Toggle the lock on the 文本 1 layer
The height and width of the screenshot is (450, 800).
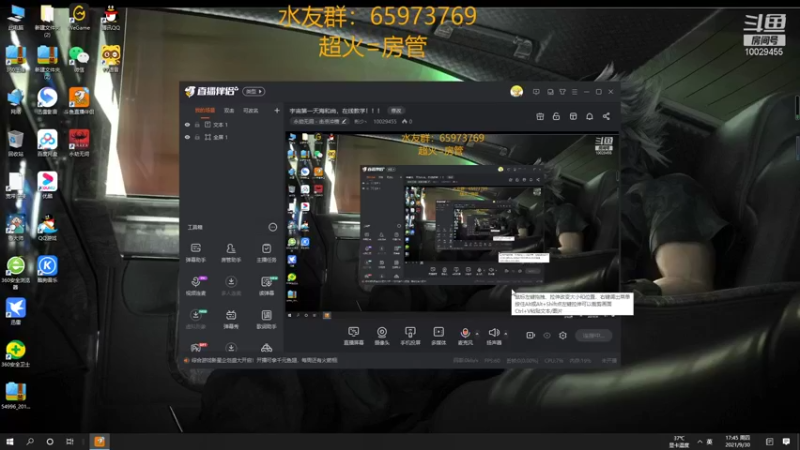pyautogui.click(x=197, y=124)
